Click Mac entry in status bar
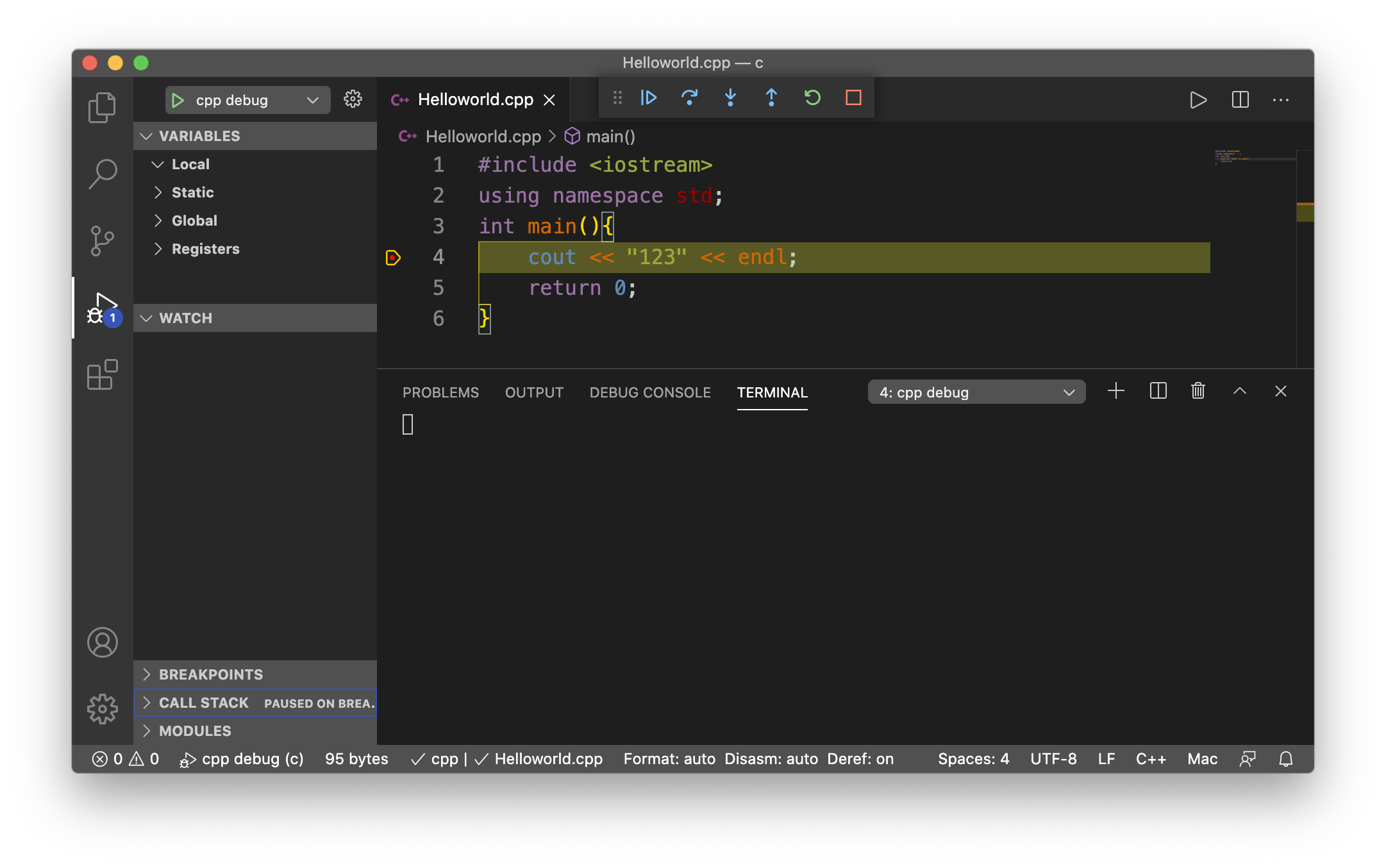1386x868 pixels. coord(1202,759)
